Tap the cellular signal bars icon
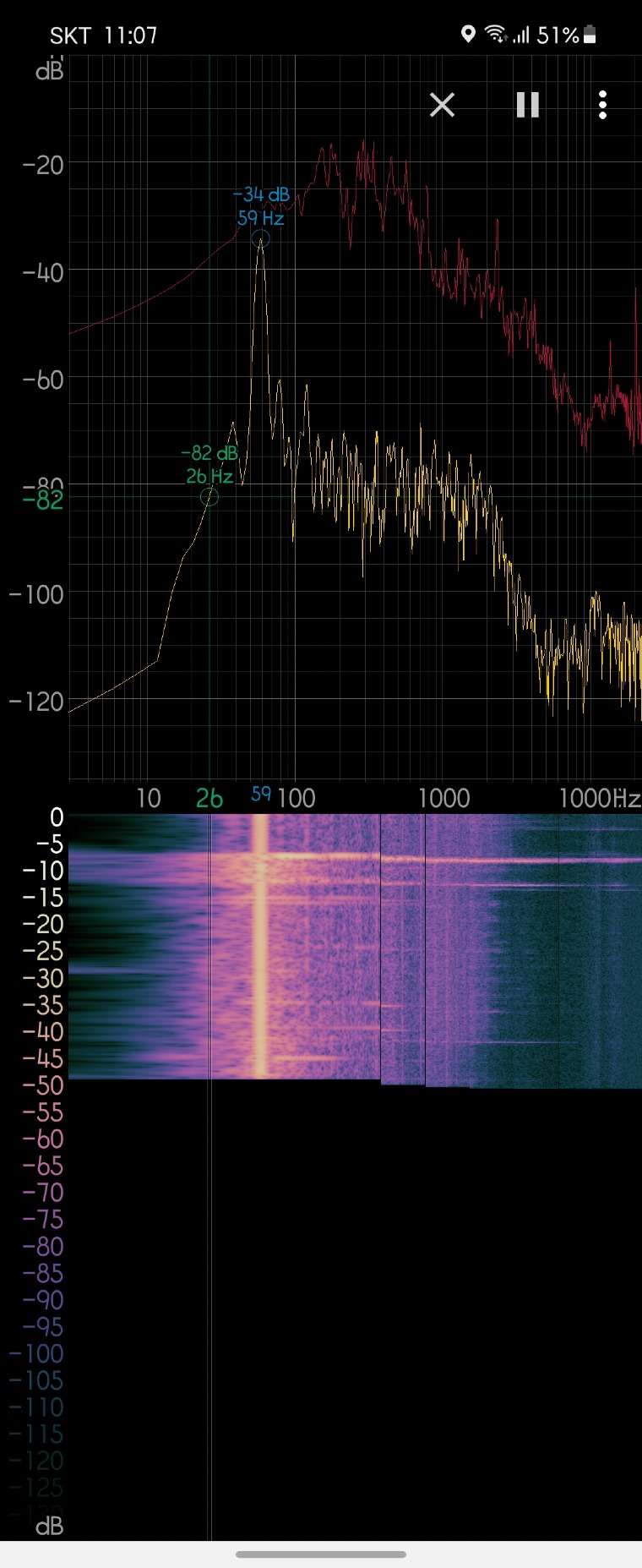This screenshot has width=642, height=1568. click(x=521, y=35)
